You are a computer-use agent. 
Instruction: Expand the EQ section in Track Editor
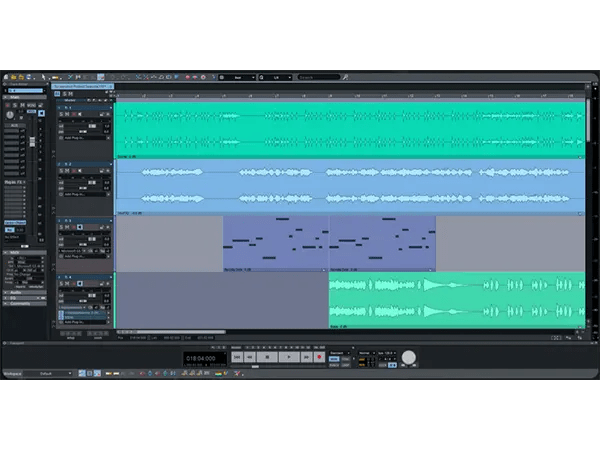pyautogui.click(x=6, y=298)
